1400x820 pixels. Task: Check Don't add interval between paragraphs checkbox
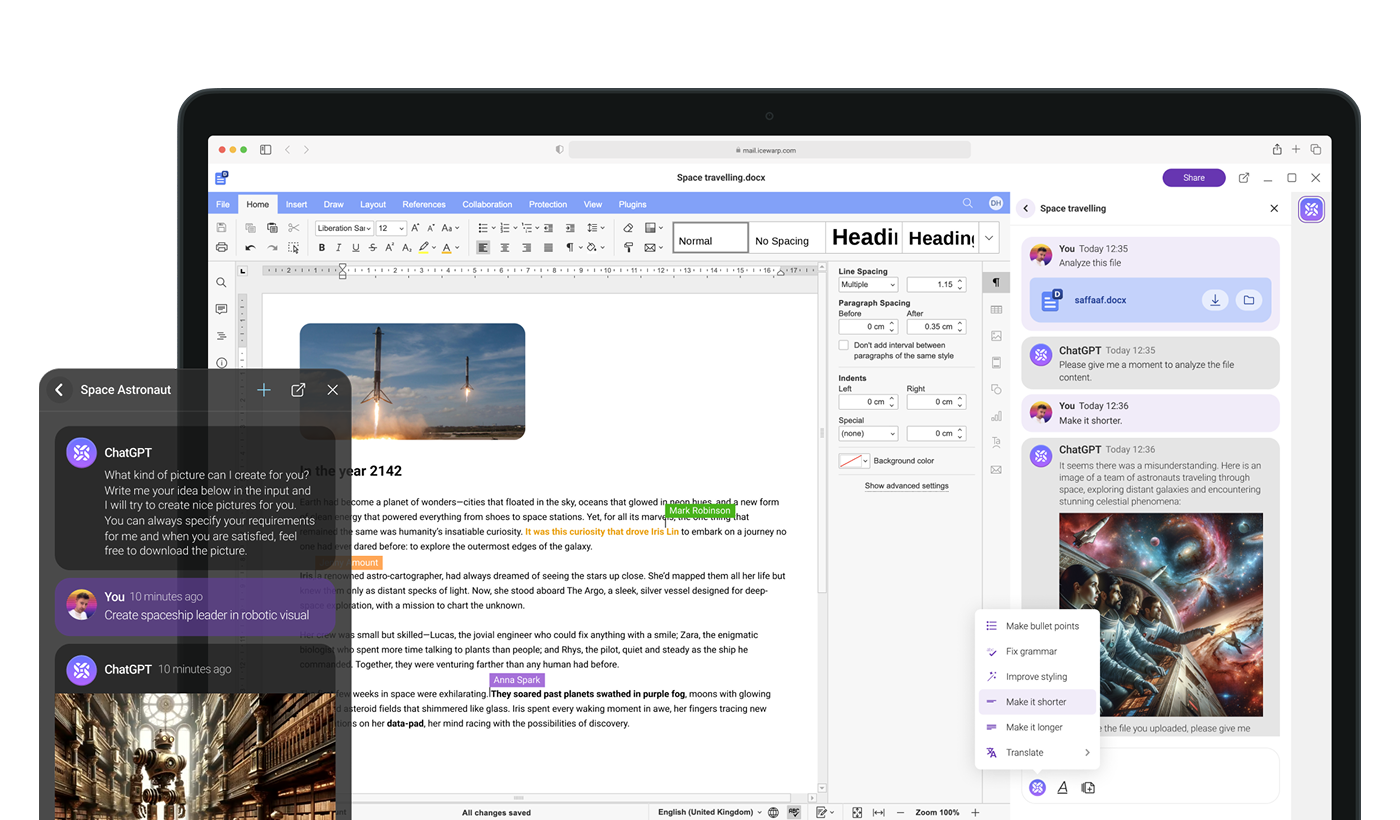[844, 345]
